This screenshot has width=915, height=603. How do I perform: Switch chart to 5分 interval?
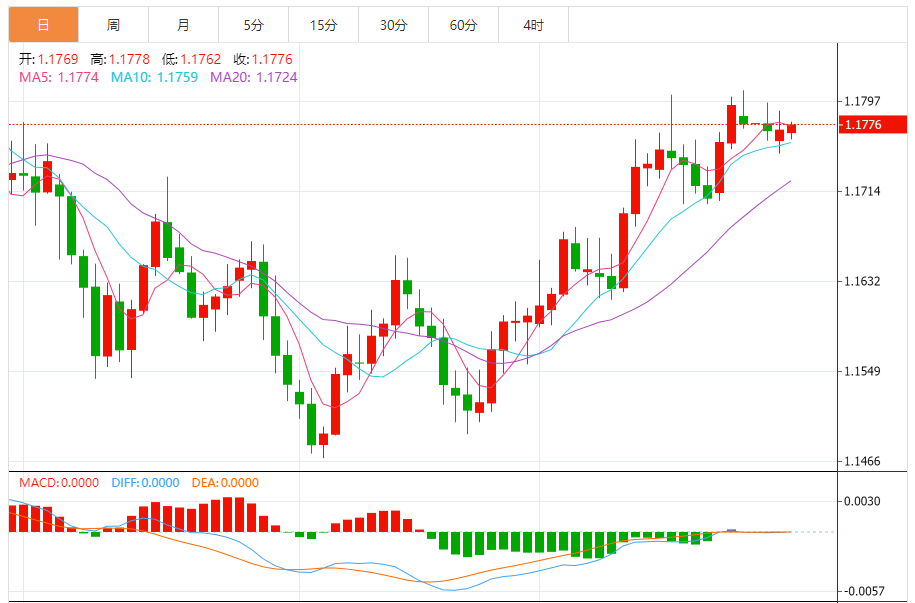click(x=253, y=25)
